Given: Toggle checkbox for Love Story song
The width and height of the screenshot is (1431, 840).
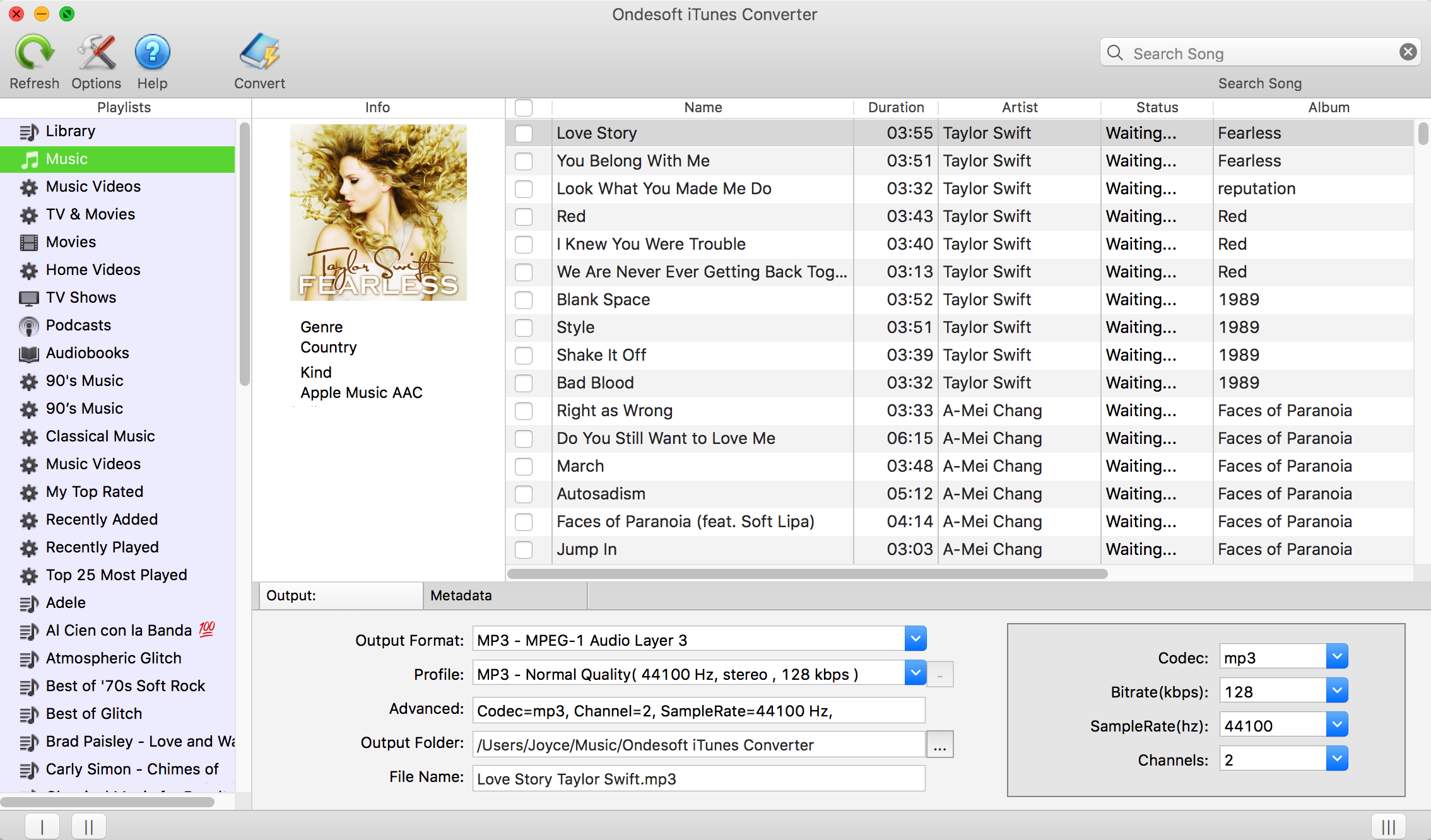Looking at the screenshot, I should pos(524,132).
